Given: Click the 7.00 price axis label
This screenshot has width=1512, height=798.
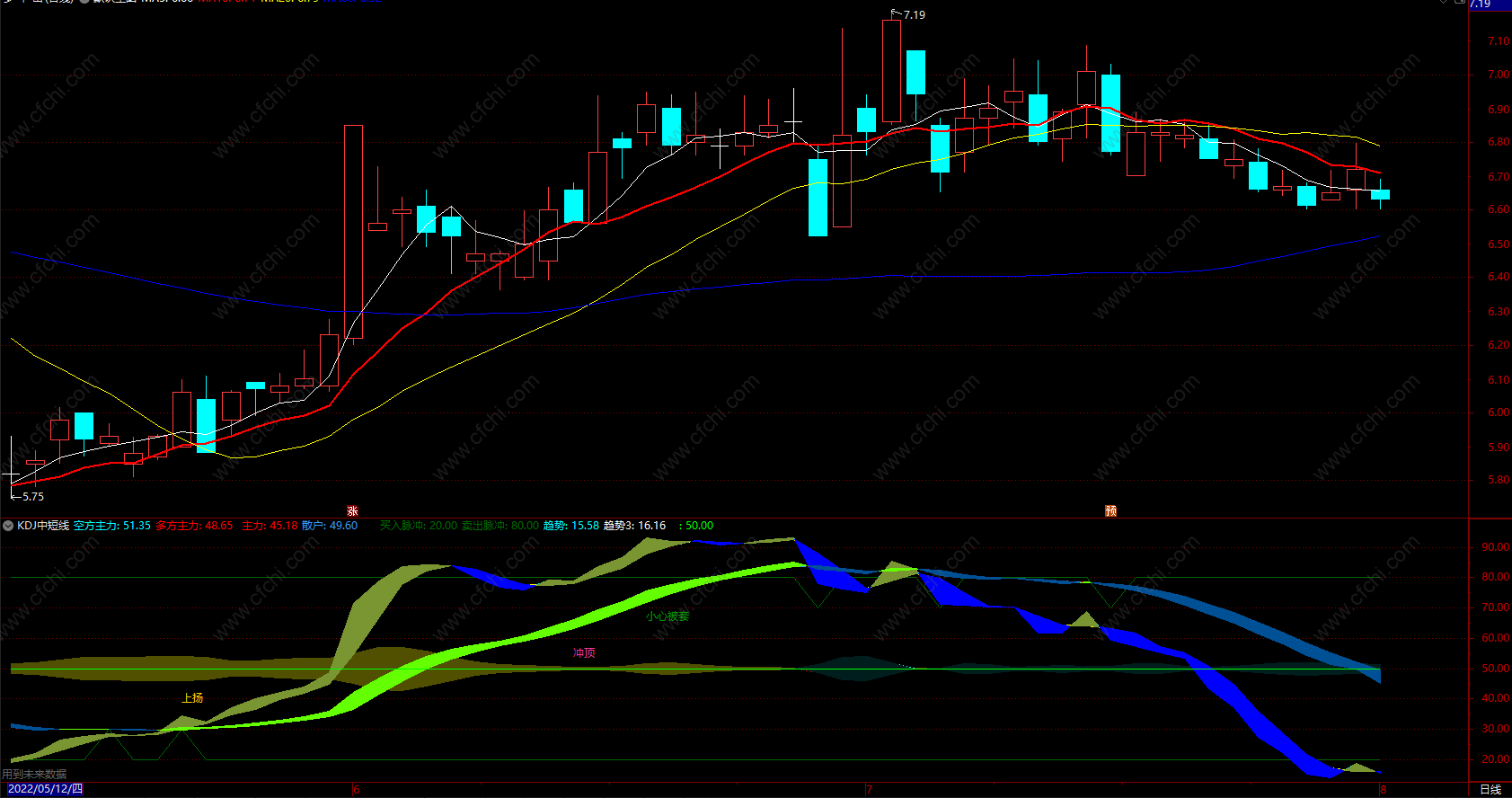Looking at the screenshot, I should pos(1499,75).
